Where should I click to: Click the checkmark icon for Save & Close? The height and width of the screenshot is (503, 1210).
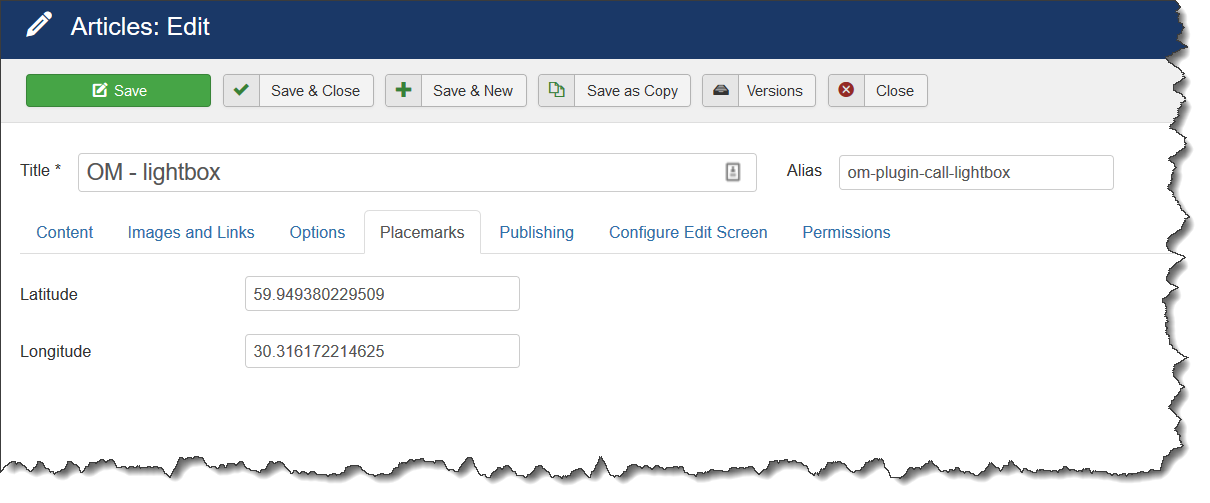coord(241,90)
